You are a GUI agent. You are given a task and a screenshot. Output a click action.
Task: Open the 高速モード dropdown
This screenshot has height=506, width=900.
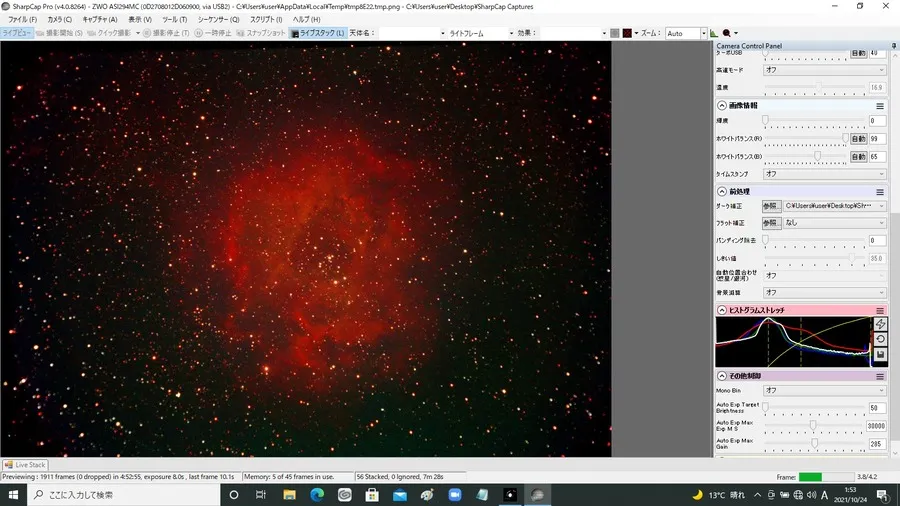click(x=824, y=70)
